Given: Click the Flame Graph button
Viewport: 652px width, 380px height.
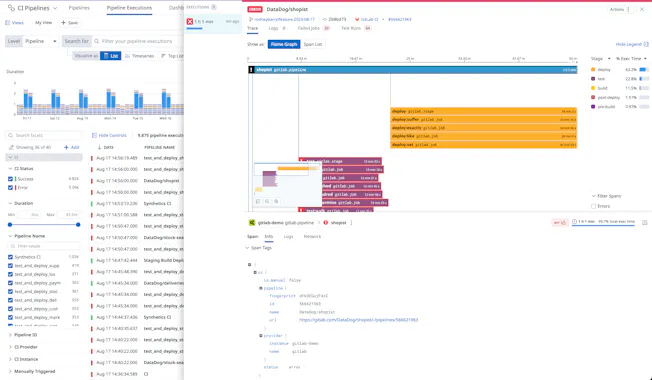Looking at the screenshot, I should point(284,44).
